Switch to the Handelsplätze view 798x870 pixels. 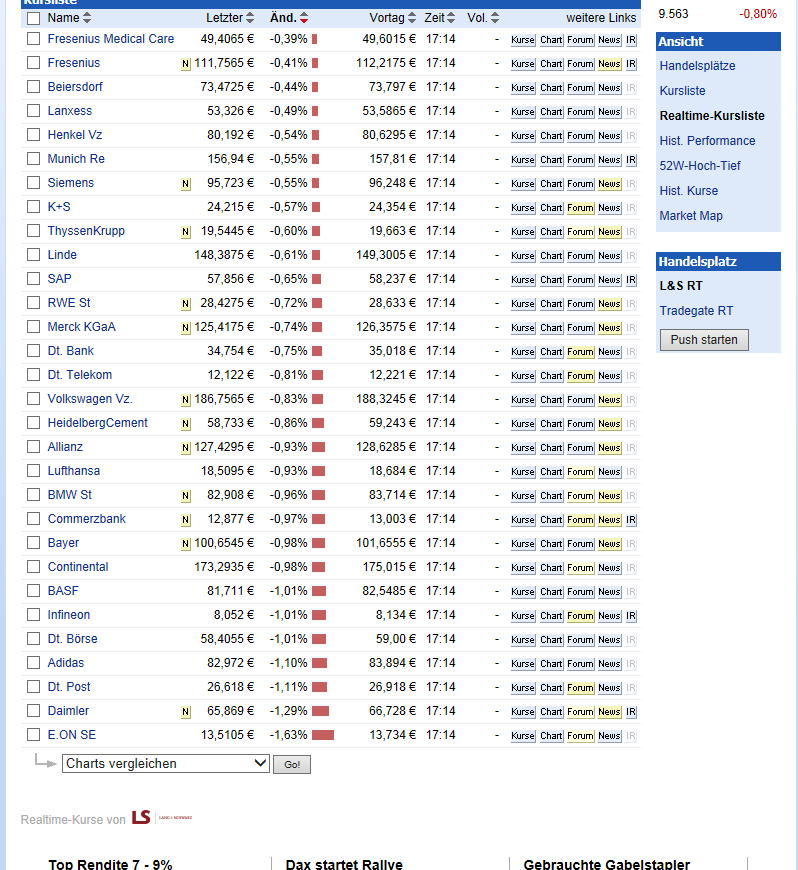(x=697, y=65)
